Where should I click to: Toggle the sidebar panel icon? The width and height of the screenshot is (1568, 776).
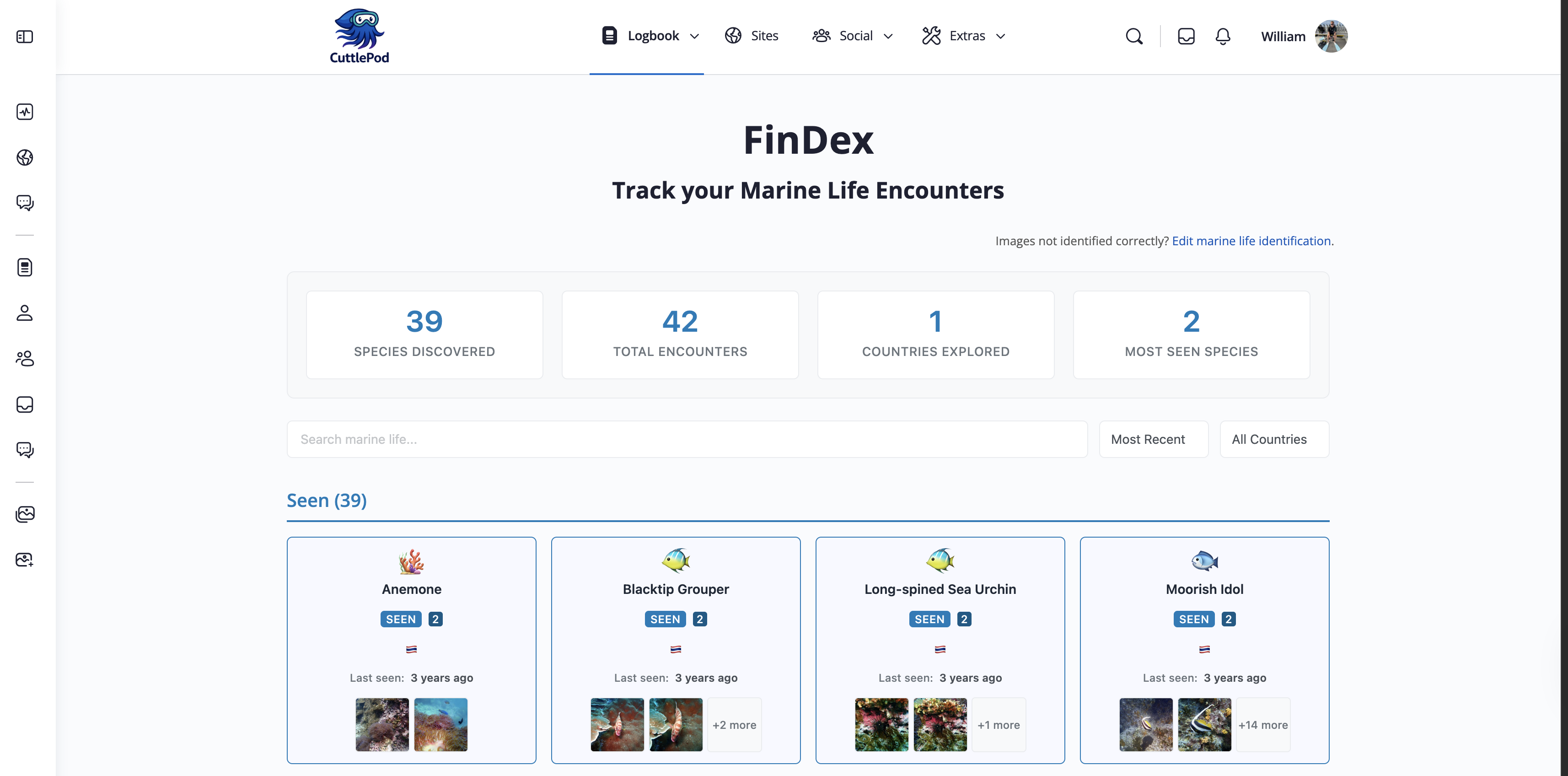pos(24,37)
